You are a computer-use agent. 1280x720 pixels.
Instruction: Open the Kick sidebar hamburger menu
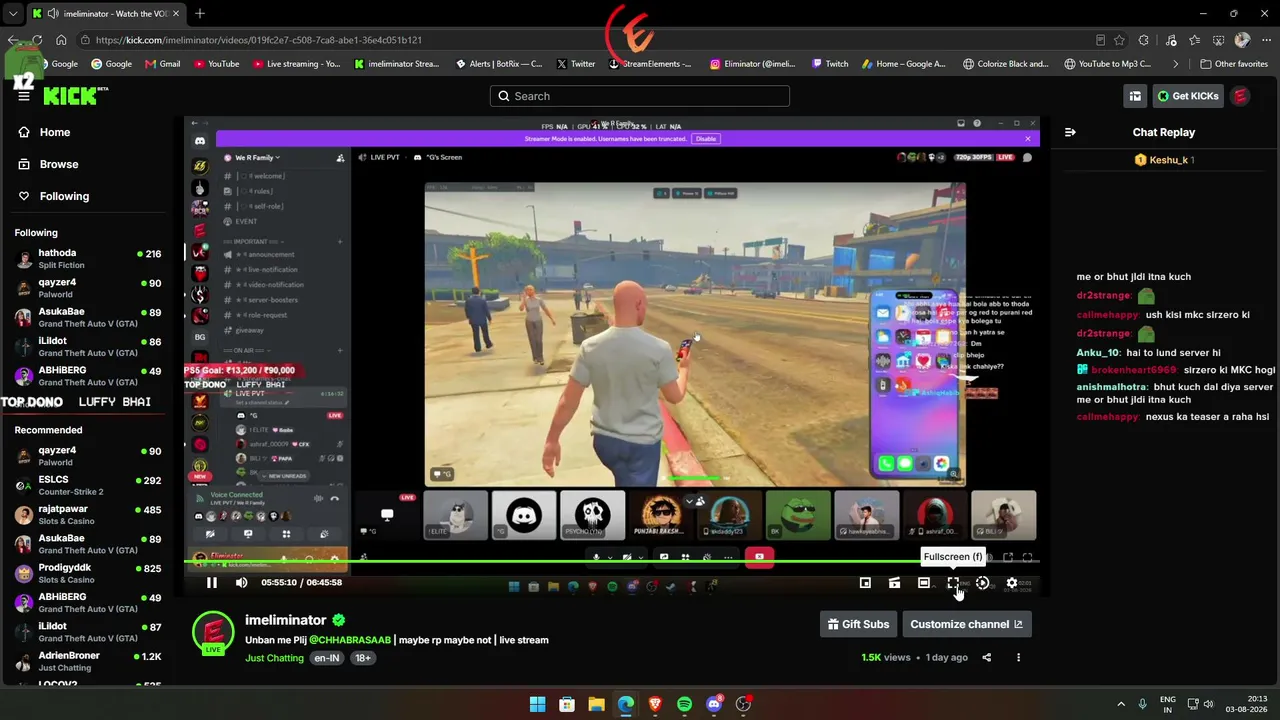[x=24, y=96]
